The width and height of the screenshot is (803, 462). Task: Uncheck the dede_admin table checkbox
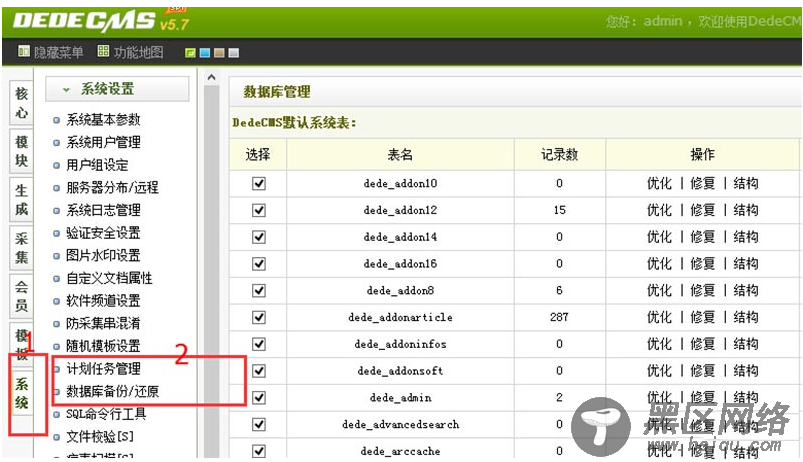coord(259,397)
